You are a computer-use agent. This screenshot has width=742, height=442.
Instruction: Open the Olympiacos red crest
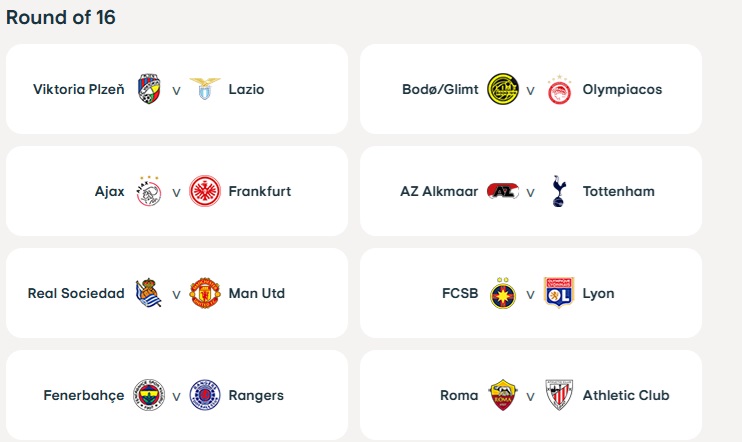559,89
